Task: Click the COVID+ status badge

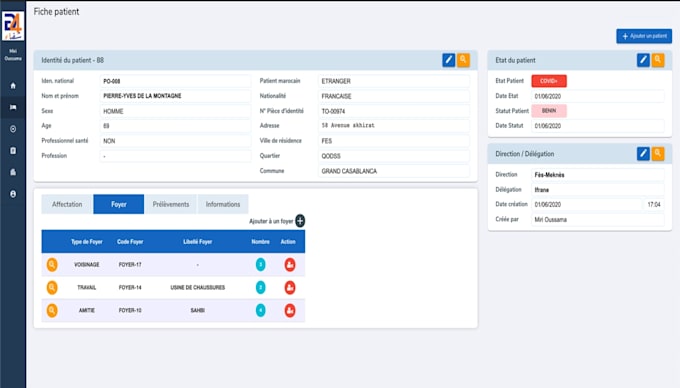Action: pos(549,81)
